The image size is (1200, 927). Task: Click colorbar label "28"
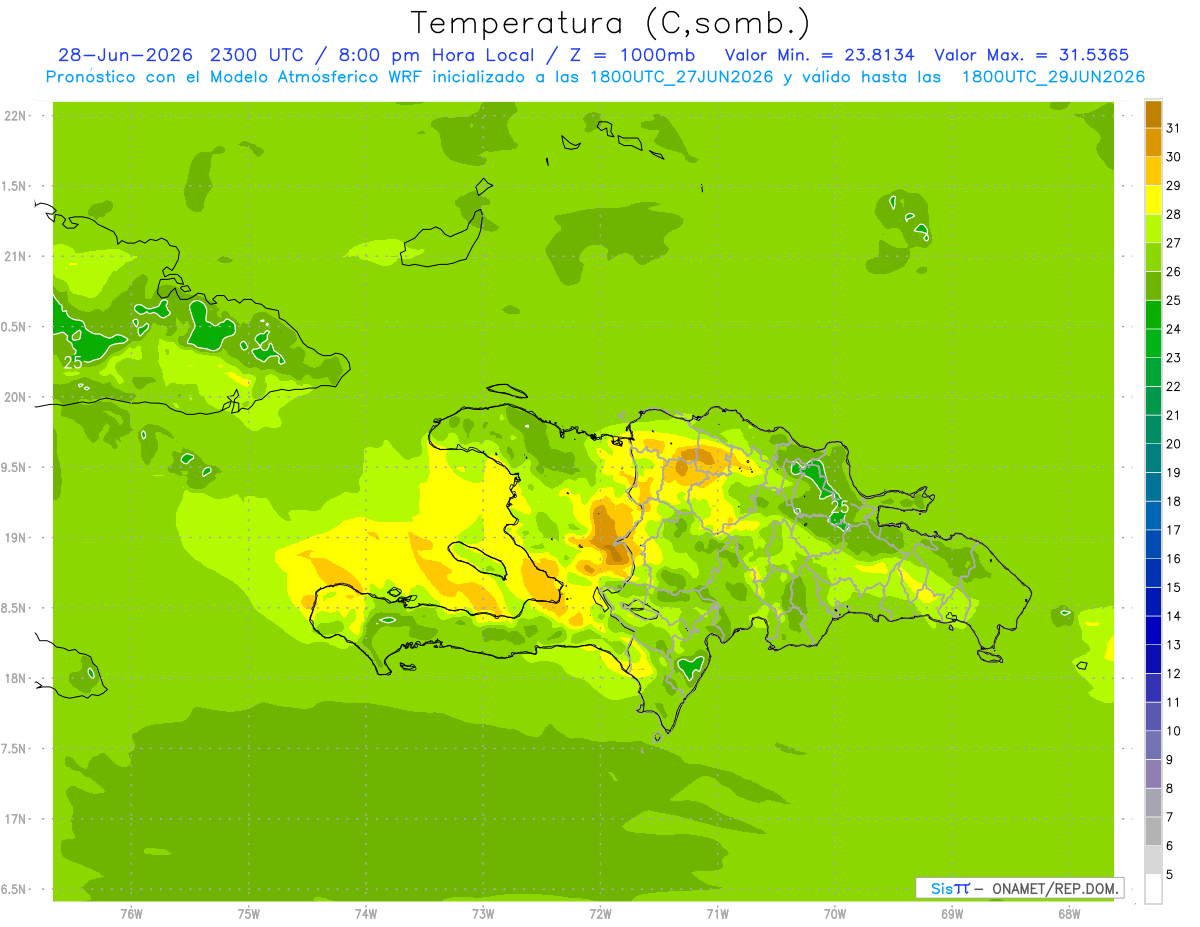coord(1173,214)
